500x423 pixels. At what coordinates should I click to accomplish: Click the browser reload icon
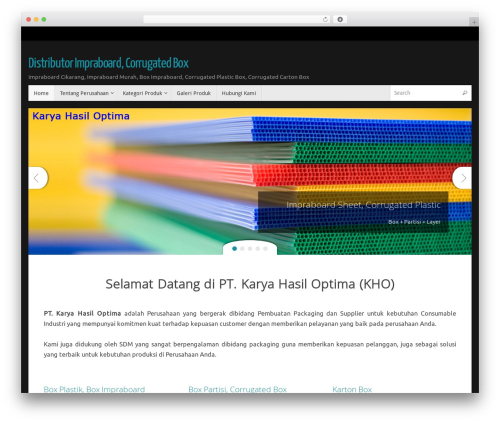[325, 19]
